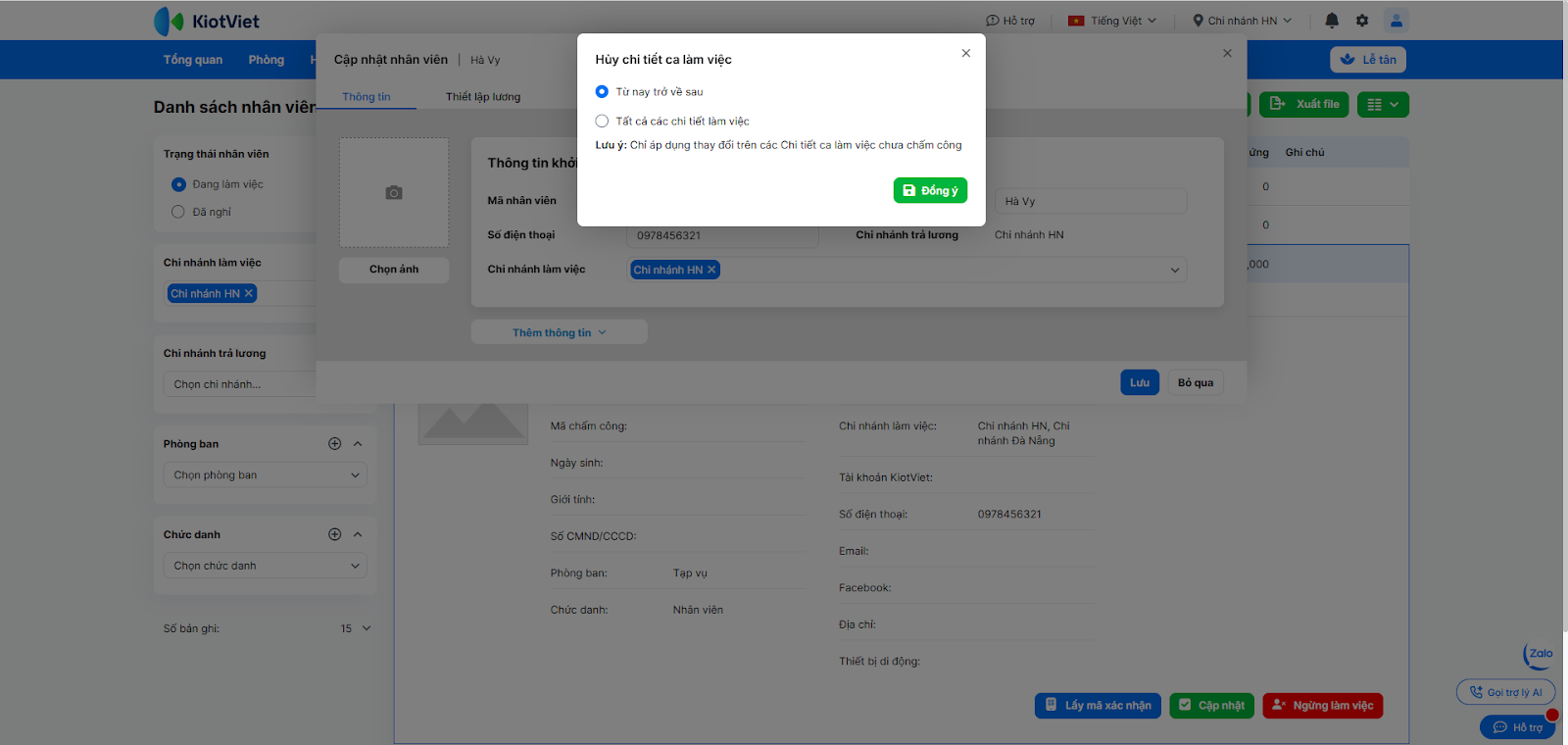Click the green Cập nhật button

pyautogui.click(x=1211, y=706)
